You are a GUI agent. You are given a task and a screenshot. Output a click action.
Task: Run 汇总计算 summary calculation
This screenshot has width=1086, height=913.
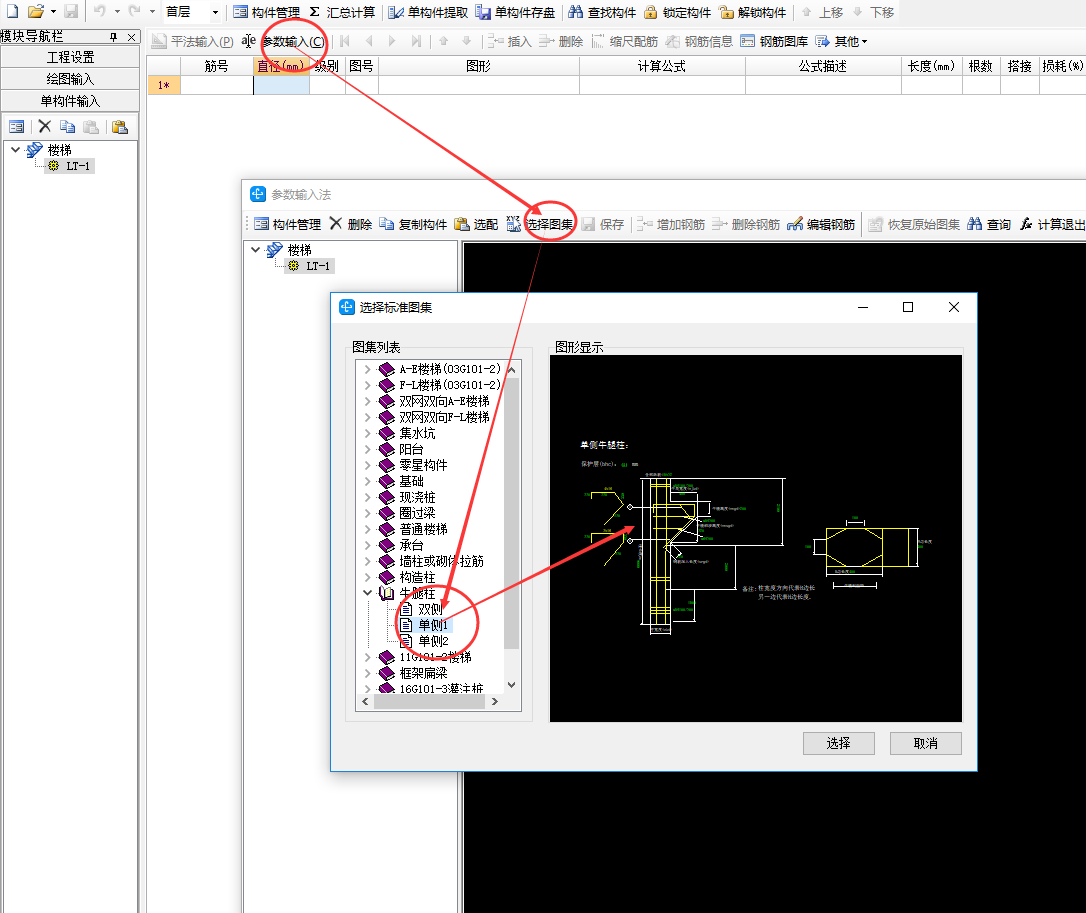coord(342,12)
